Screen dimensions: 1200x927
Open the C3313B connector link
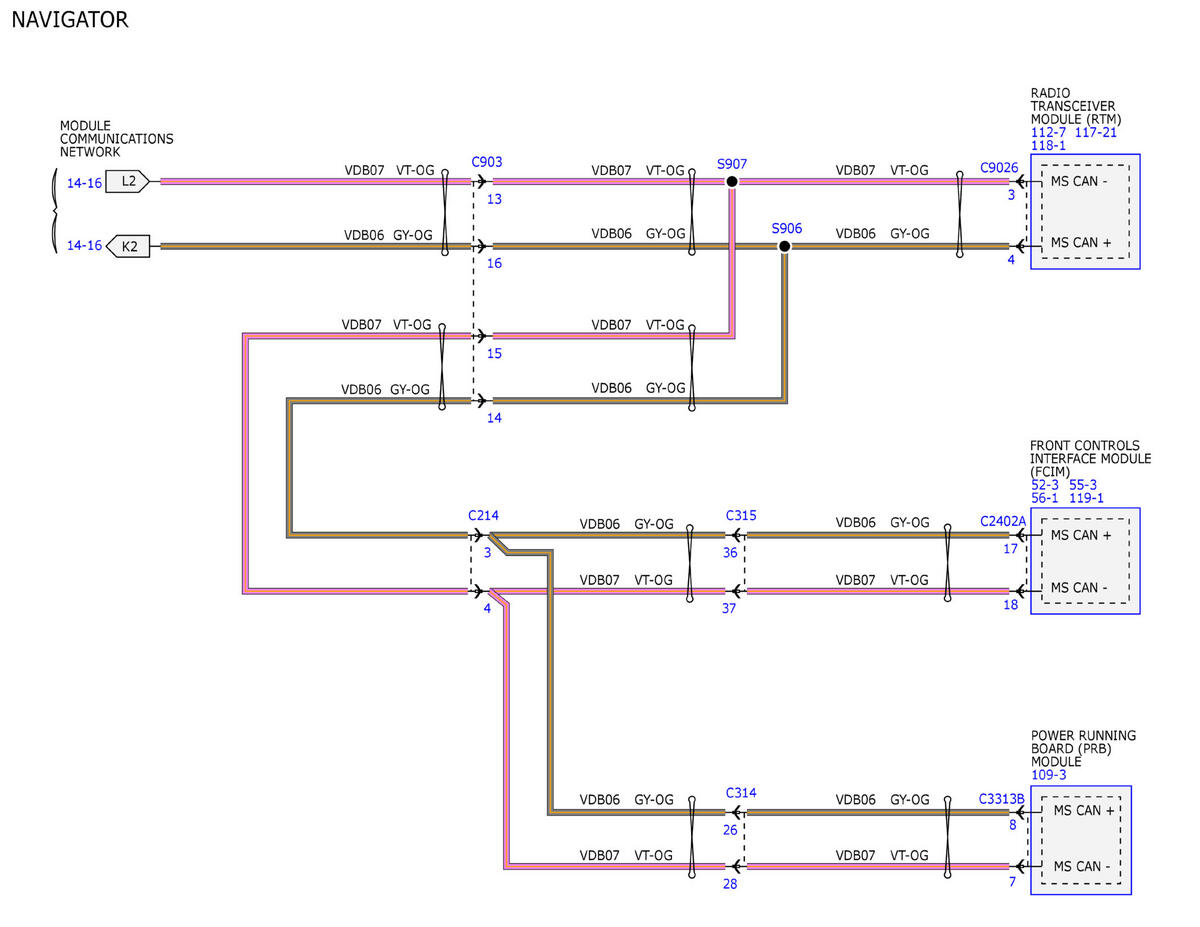point(1002,799)
